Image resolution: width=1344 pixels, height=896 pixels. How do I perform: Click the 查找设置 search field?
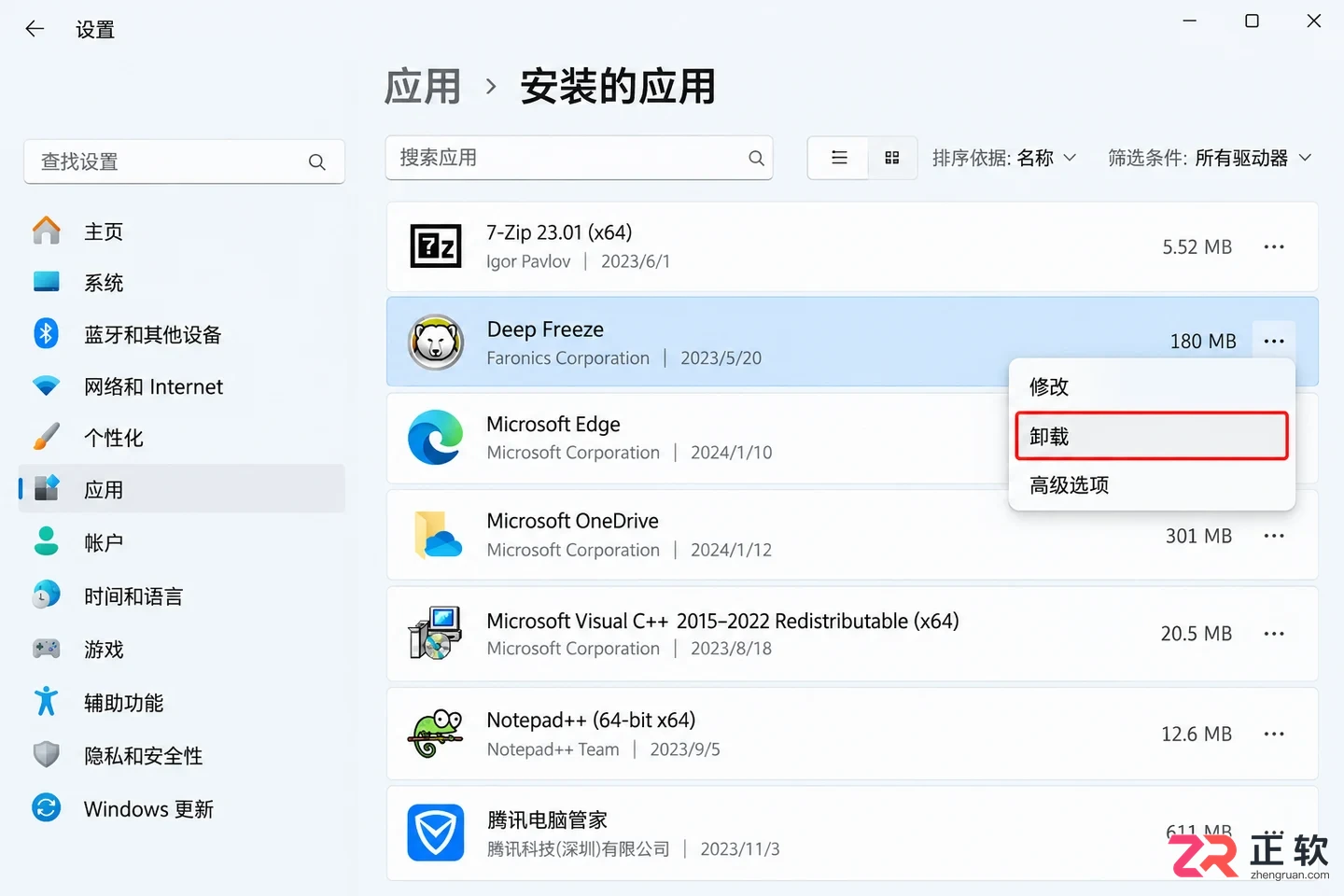[184, 162]
